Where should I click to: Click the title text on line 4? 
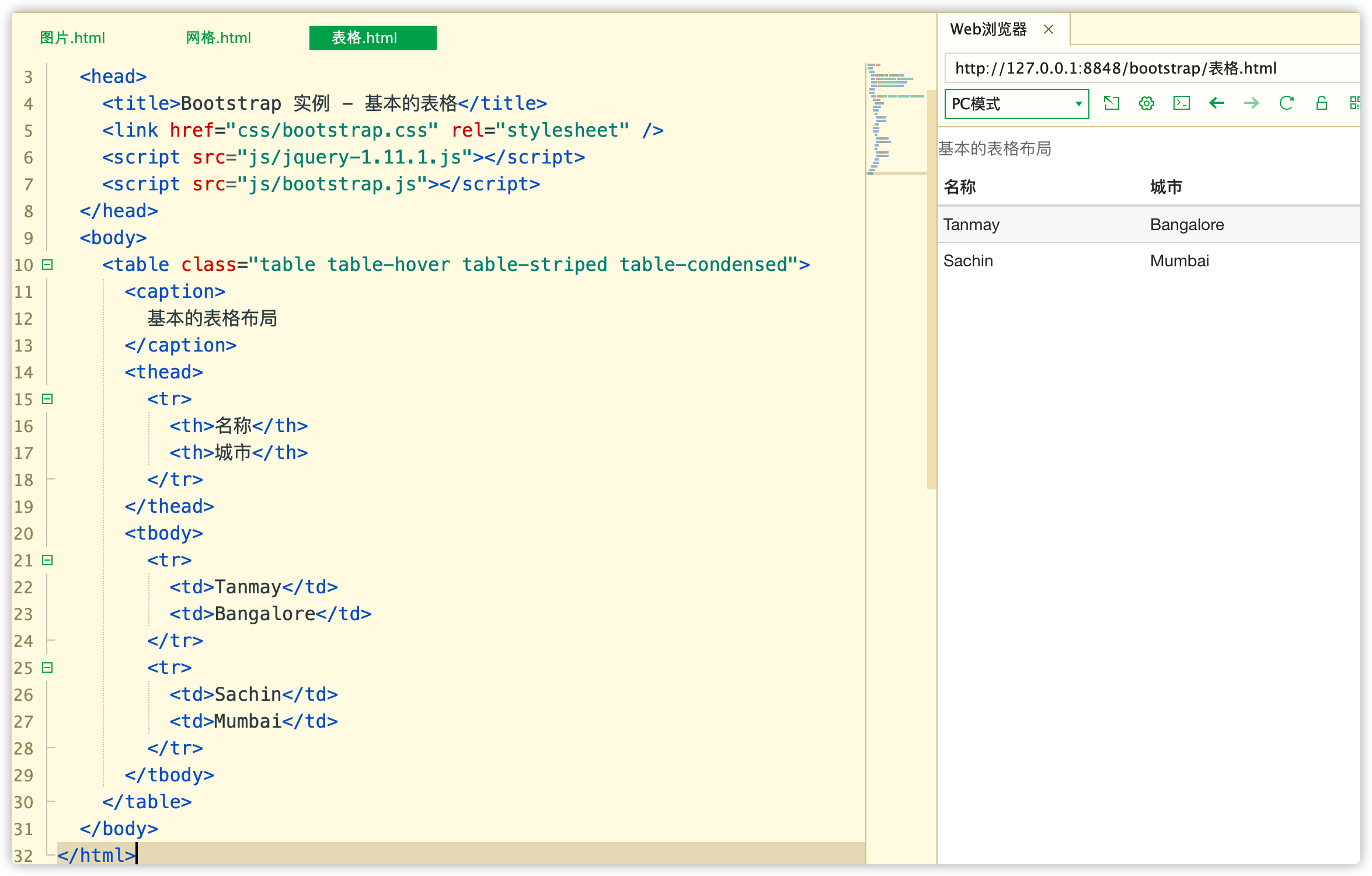[x=319, y=103]
